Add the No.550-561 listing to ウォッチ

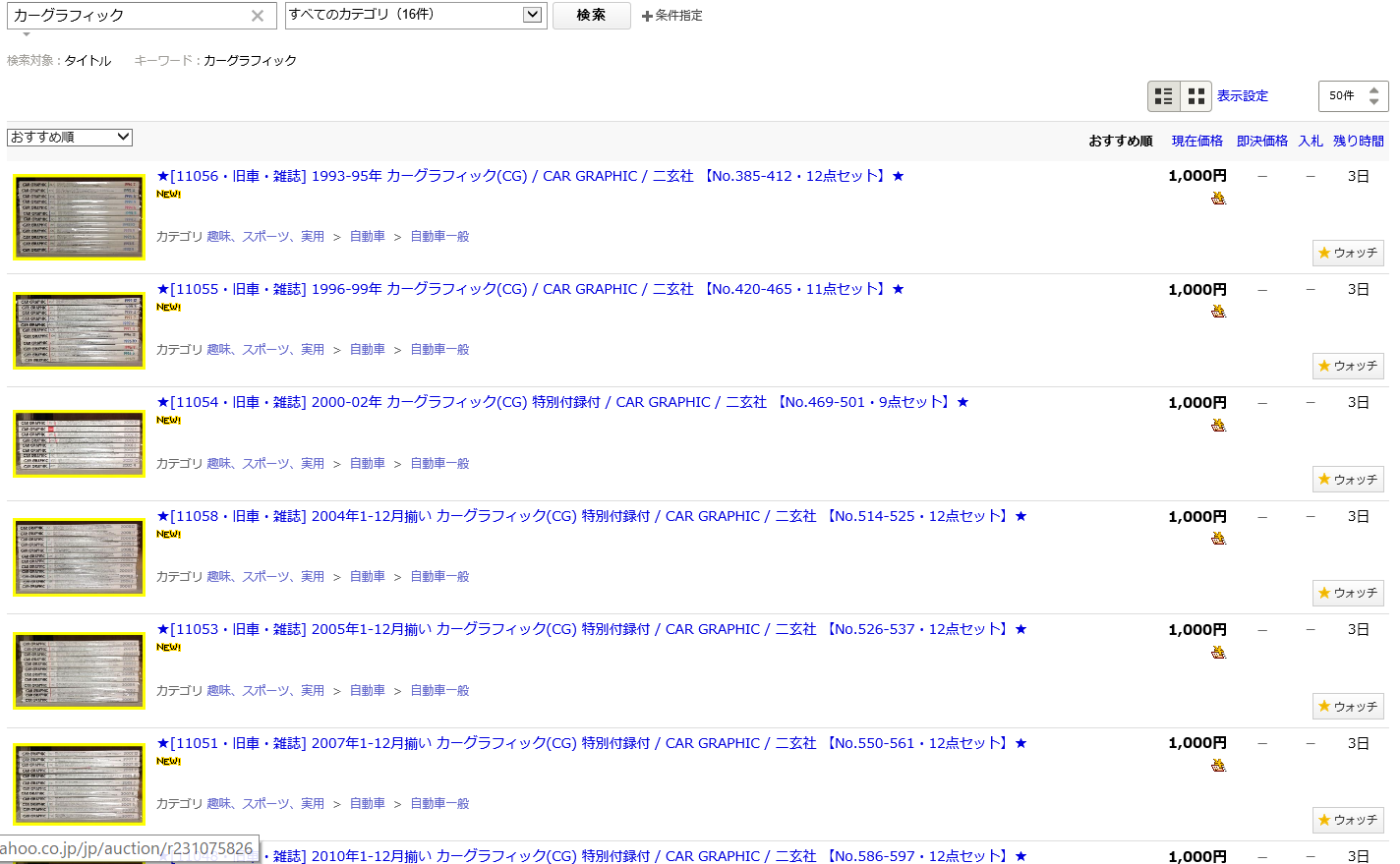click(1348, 820)
